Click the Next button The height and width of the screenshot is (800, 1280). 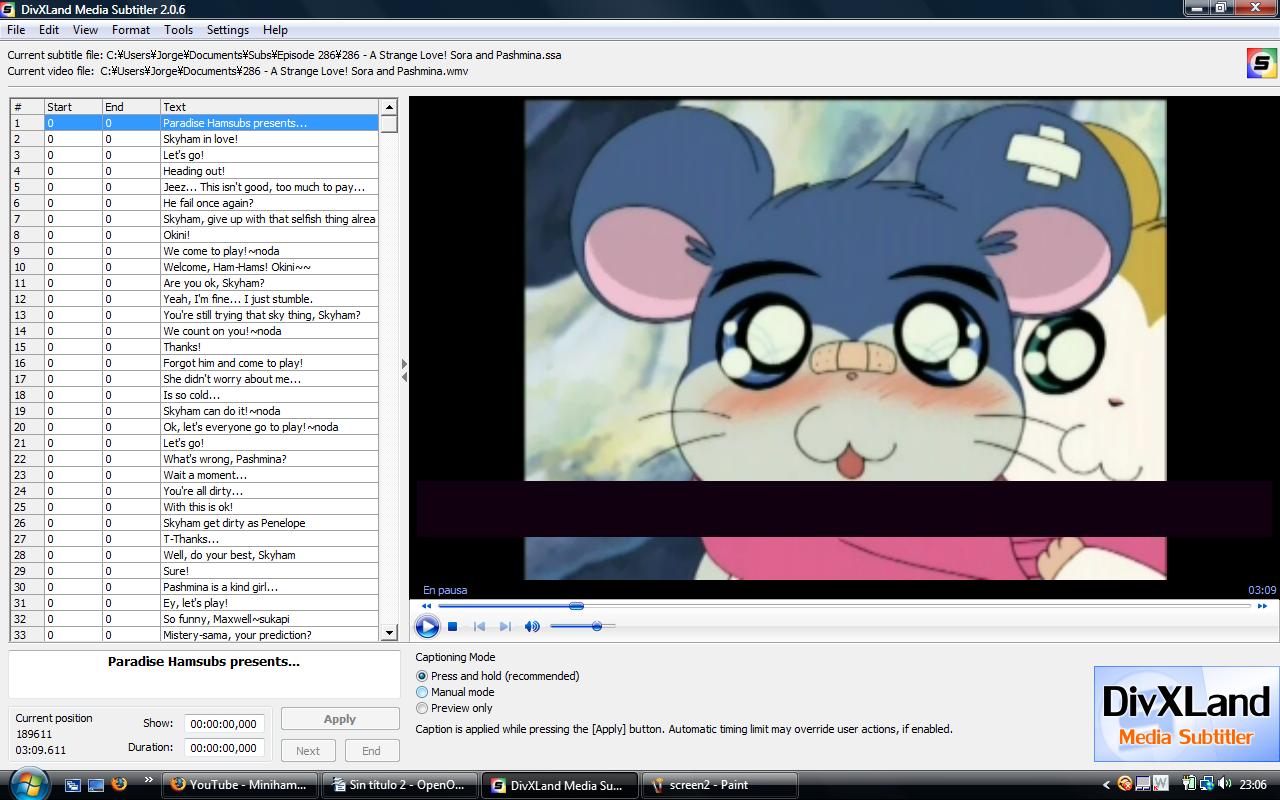pyautogui.click(x=308, y=751)
